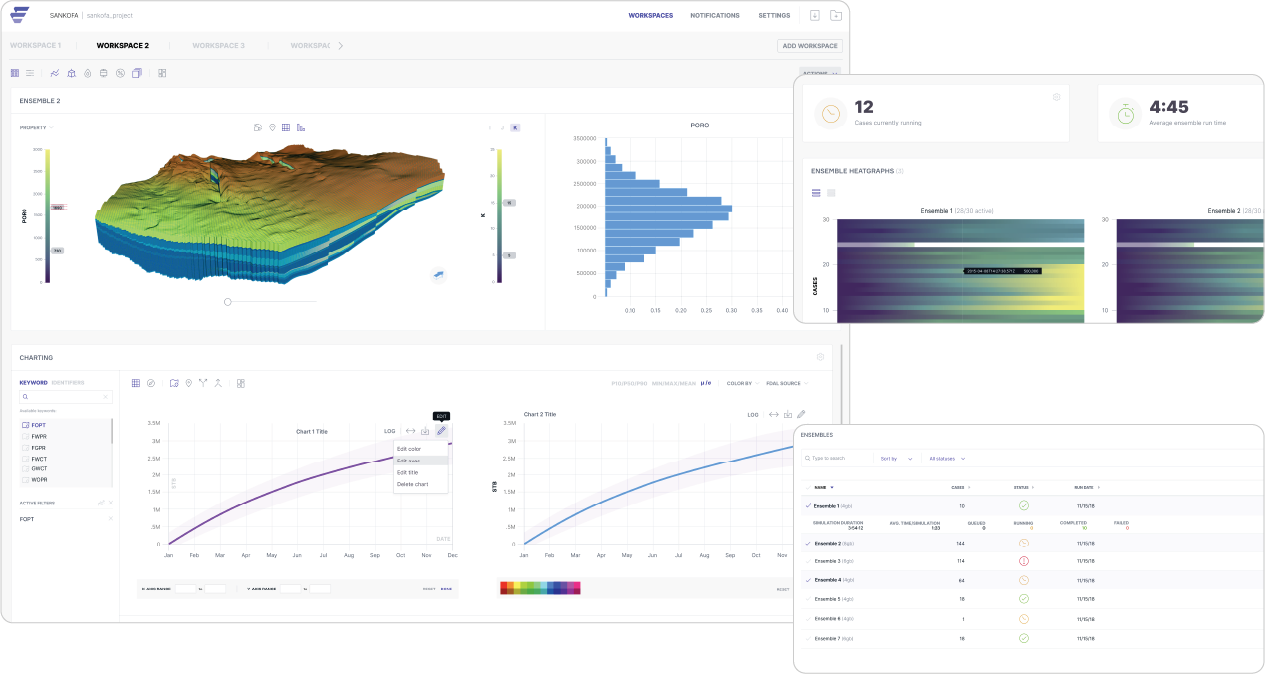Click the map icon in Charting toolbar
The image size is (1265, 674).
point(174,383)
